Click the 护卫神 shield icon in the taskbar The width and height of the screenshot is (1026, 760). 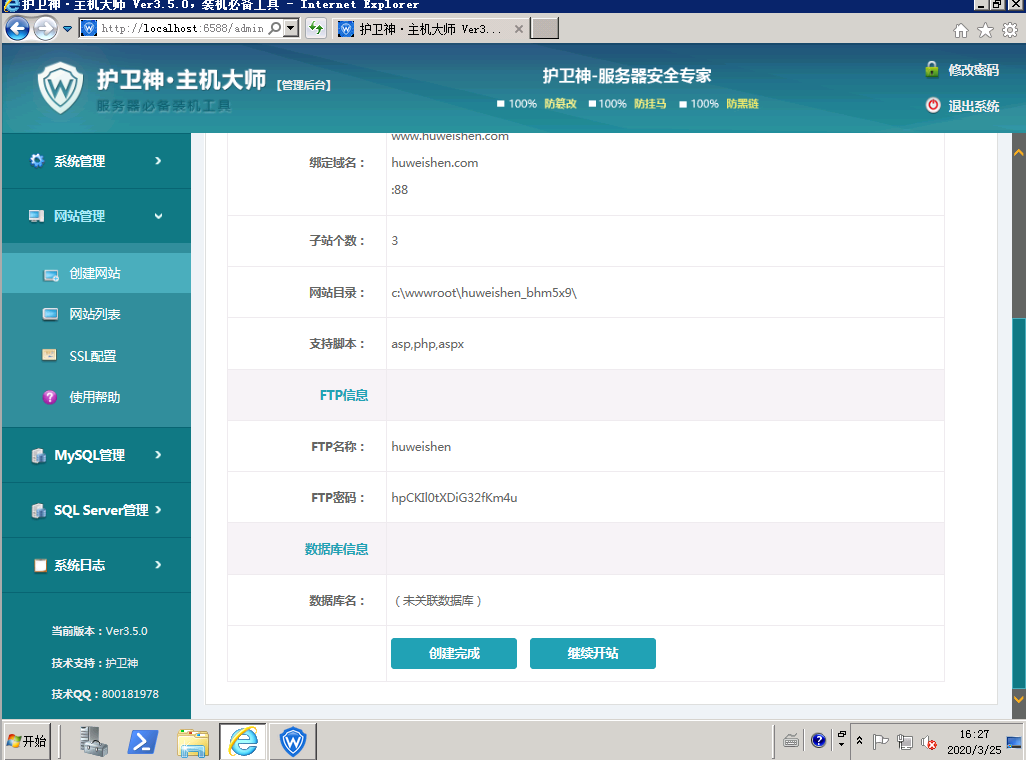(293, 741)
